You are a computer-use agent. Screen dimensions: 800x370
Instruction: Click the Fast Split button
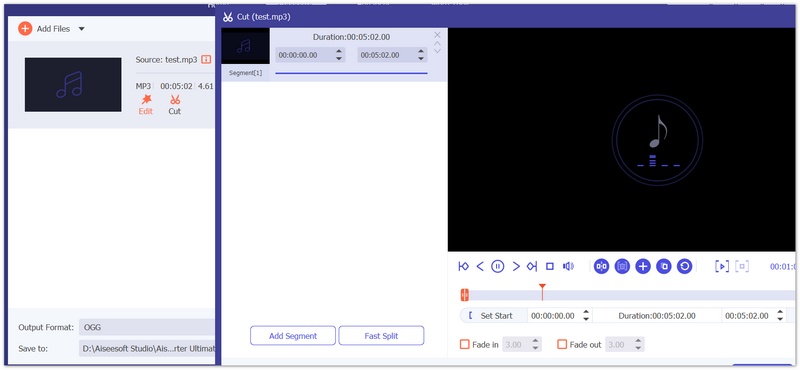(381, 336)
